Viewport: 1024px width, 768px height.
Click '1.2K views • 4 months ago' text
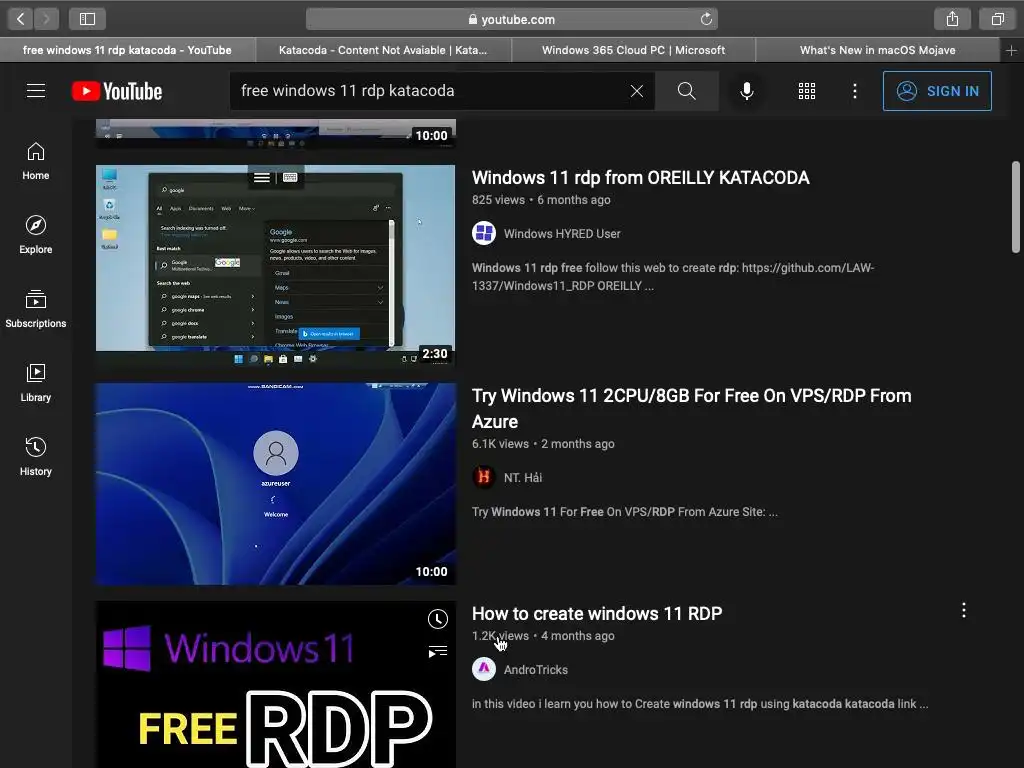point(543,636)
